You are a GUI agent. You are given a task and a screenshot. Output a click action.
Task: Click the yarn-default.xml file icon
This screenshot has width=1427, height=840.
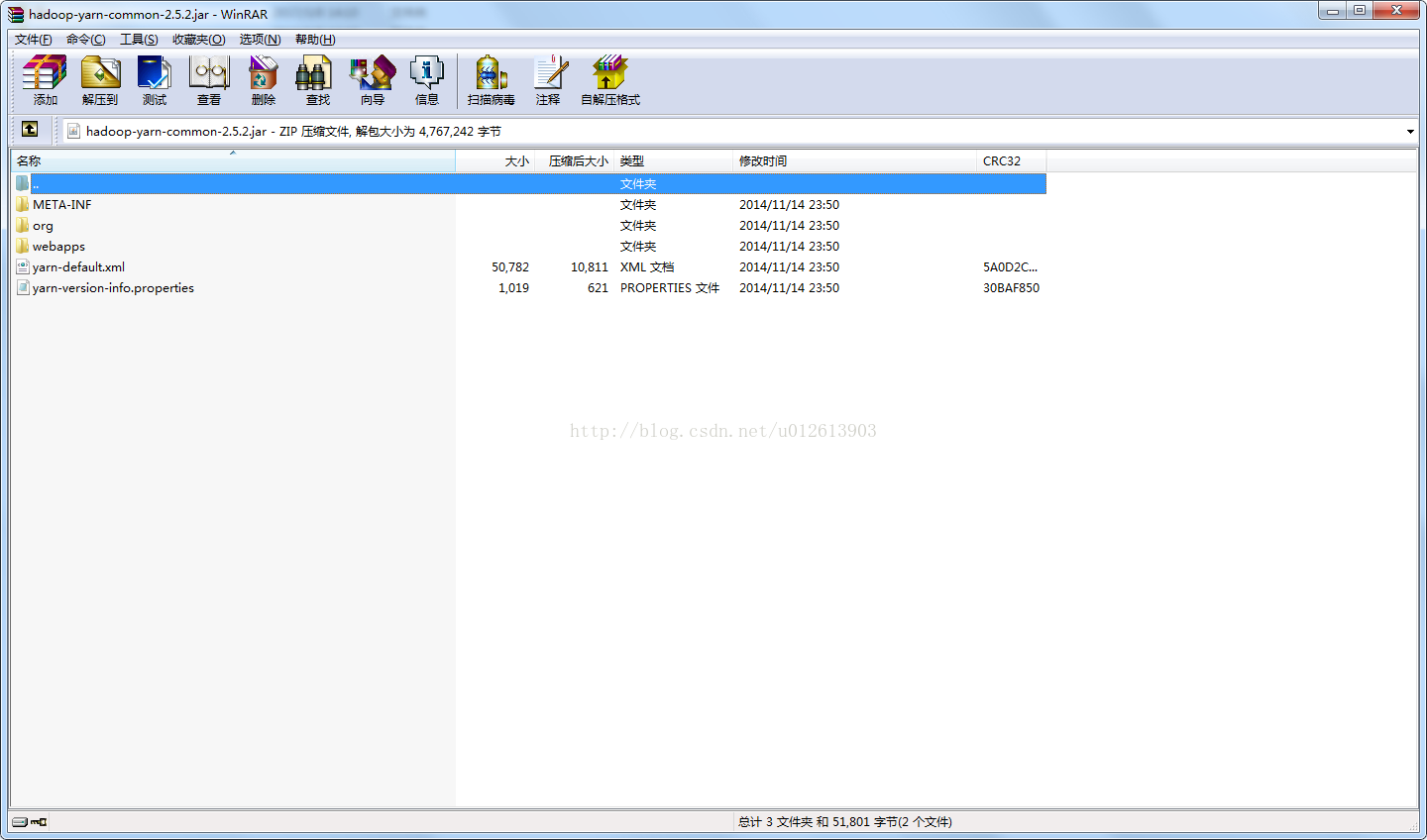coord(23,266)
